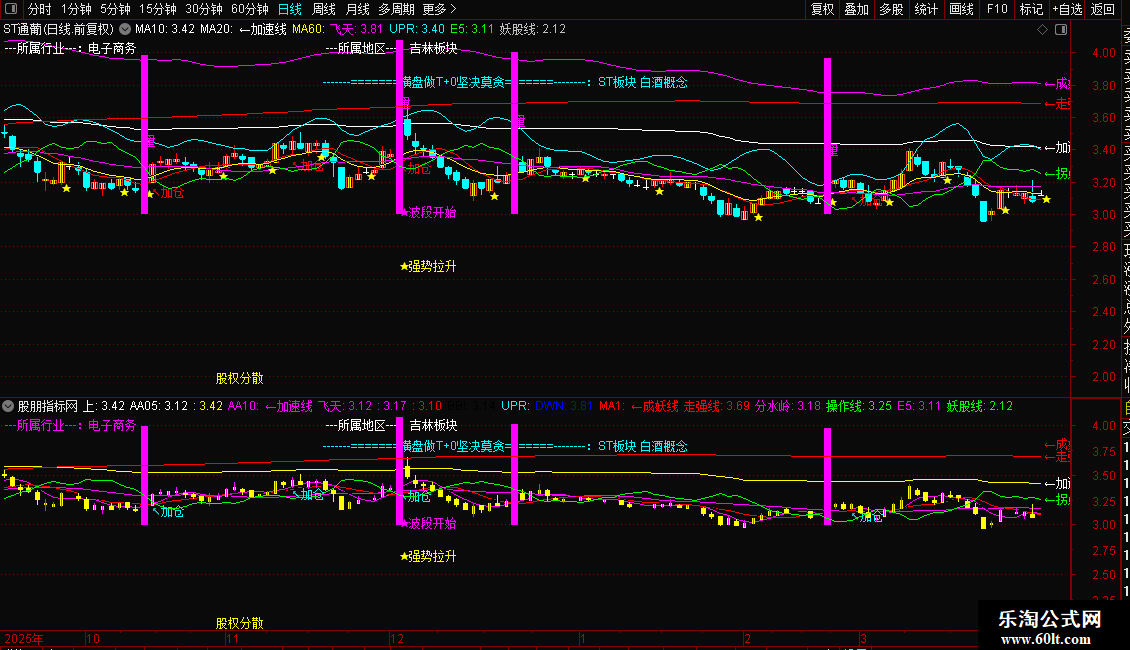The image size is (1130, 650).
Task: Click the 2.00 price axis label
Action: coord(1104,377)
